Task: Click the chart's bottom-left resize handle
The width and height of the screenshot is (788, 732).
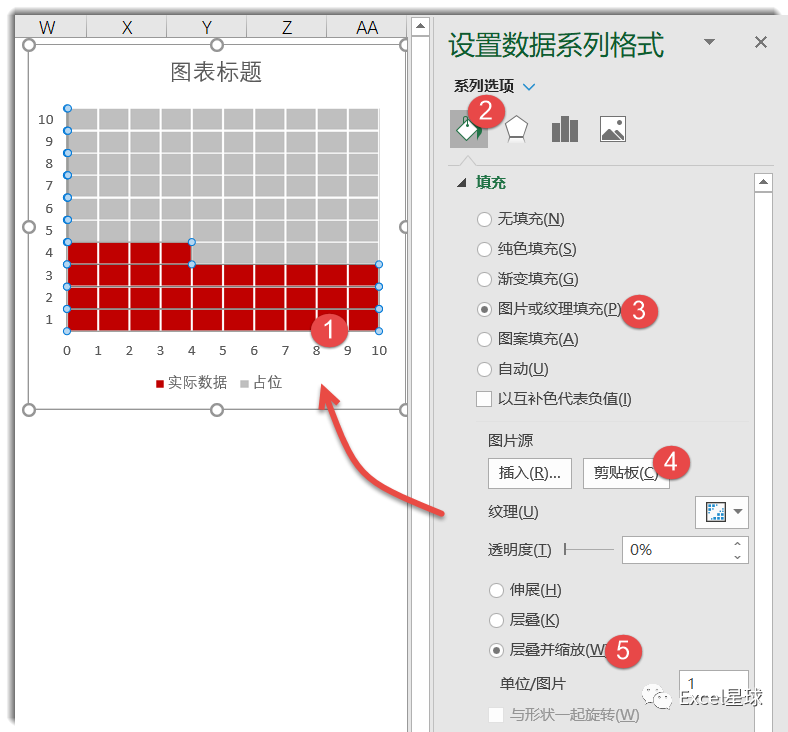Action: pos(29,410)
